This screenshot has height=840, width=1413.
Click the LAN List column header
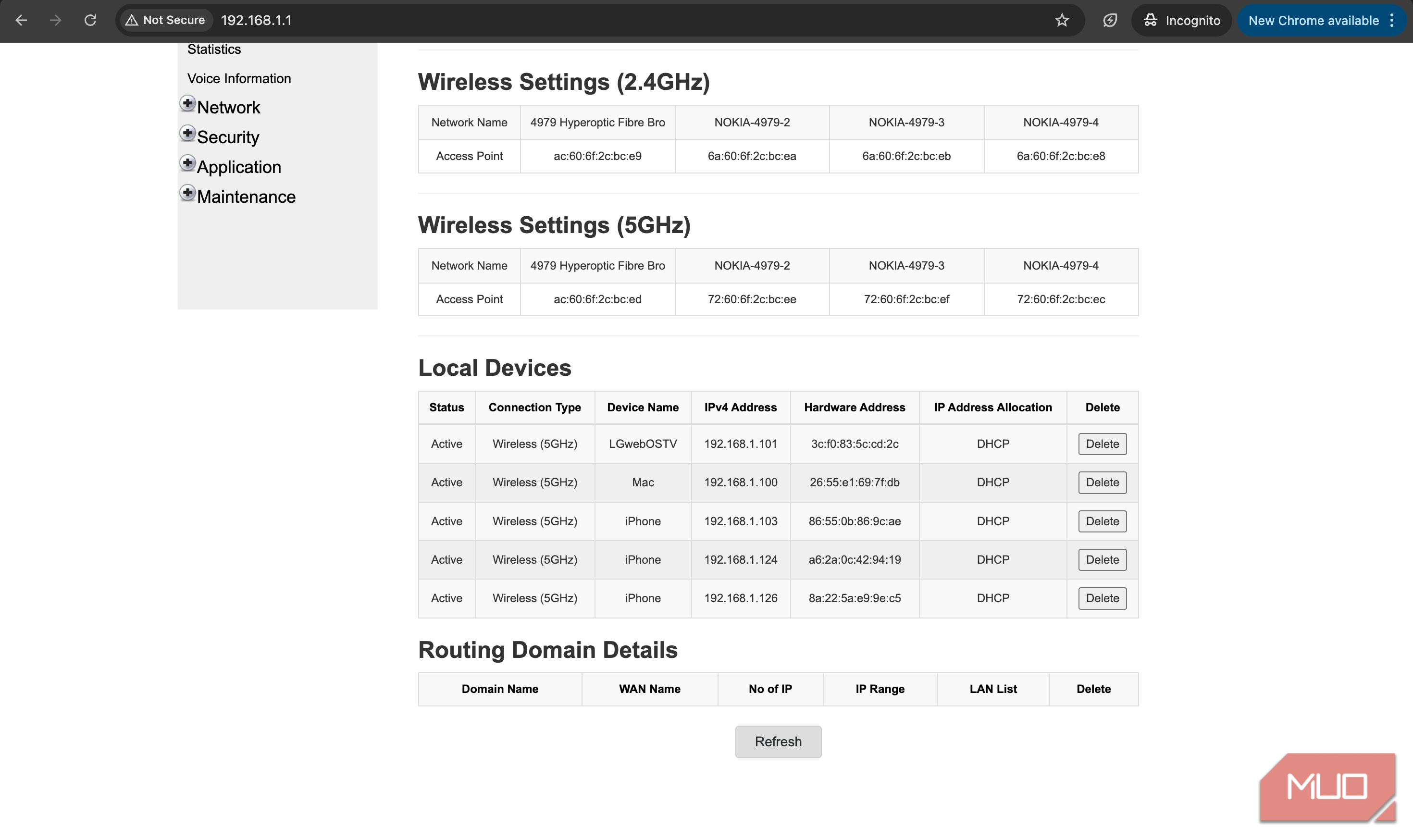pyautogui.click(x=993, y=689)
